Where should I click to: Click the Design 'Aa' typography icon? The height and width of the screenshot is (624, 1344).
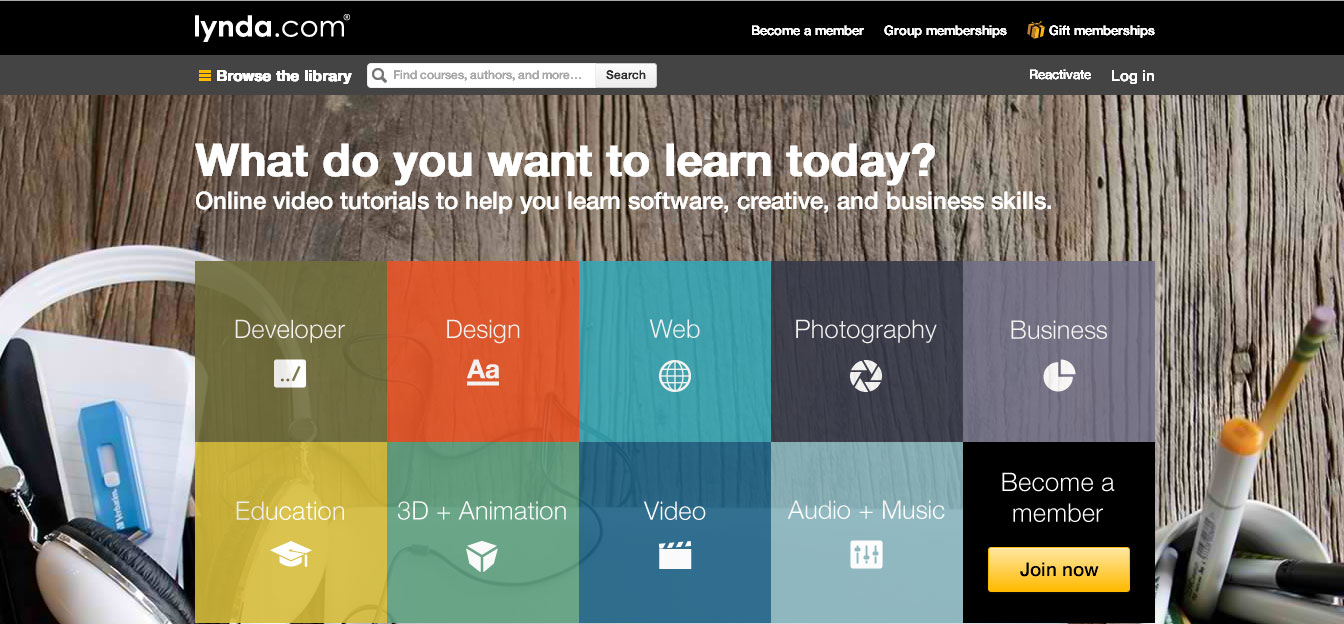(x=483, y=372)
